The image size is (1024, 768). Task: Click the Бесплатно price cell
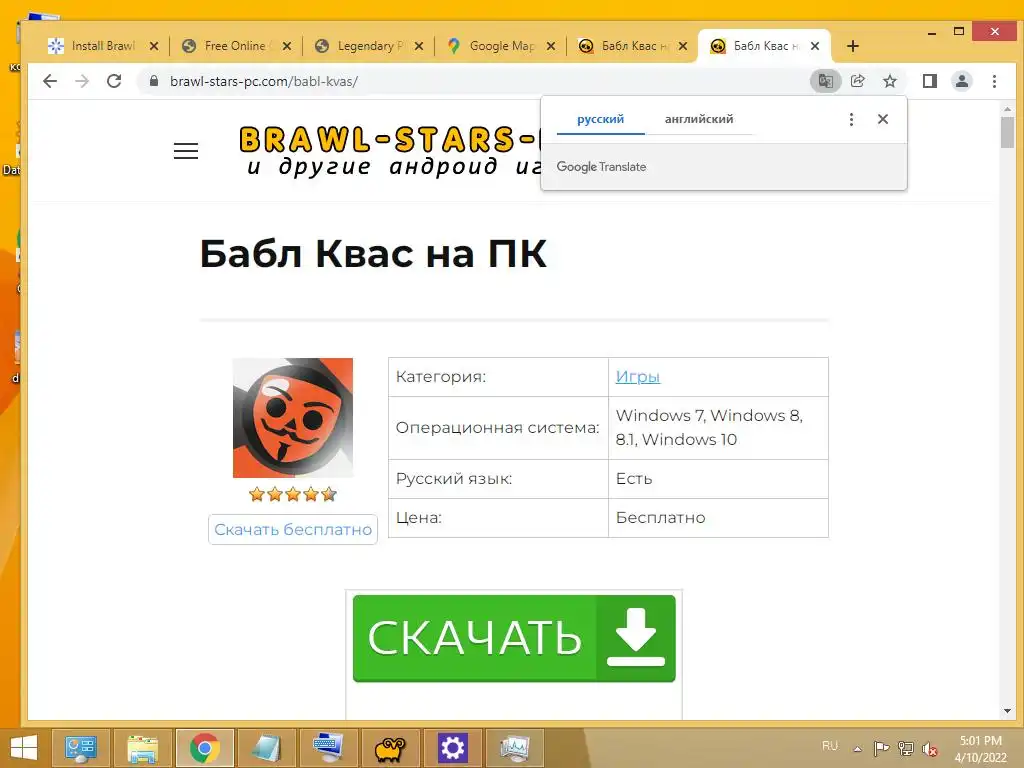[x=718, y=518]
